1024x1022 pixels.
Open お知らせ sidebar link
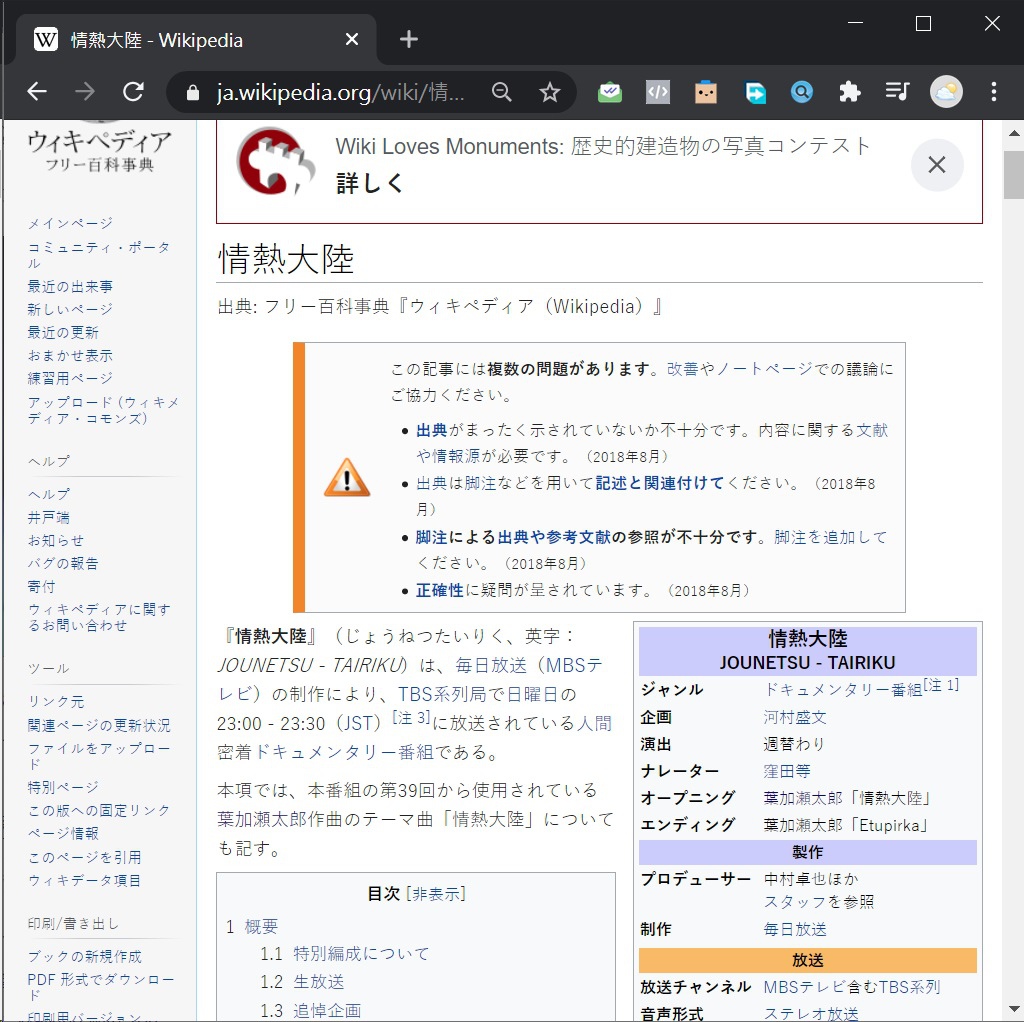56,541
